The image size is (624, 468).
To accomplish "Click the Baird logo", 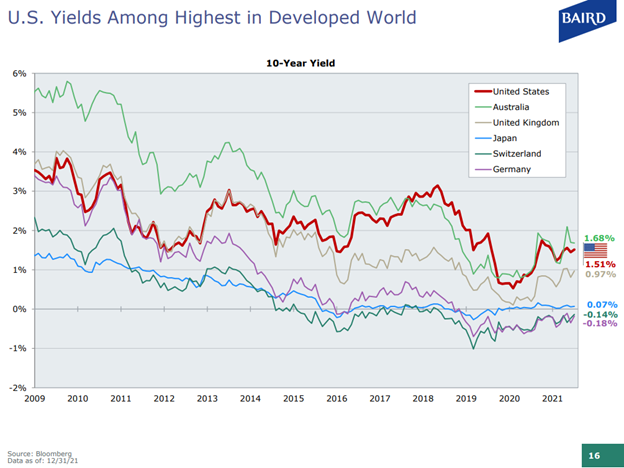I will click(x=587, y=20).
